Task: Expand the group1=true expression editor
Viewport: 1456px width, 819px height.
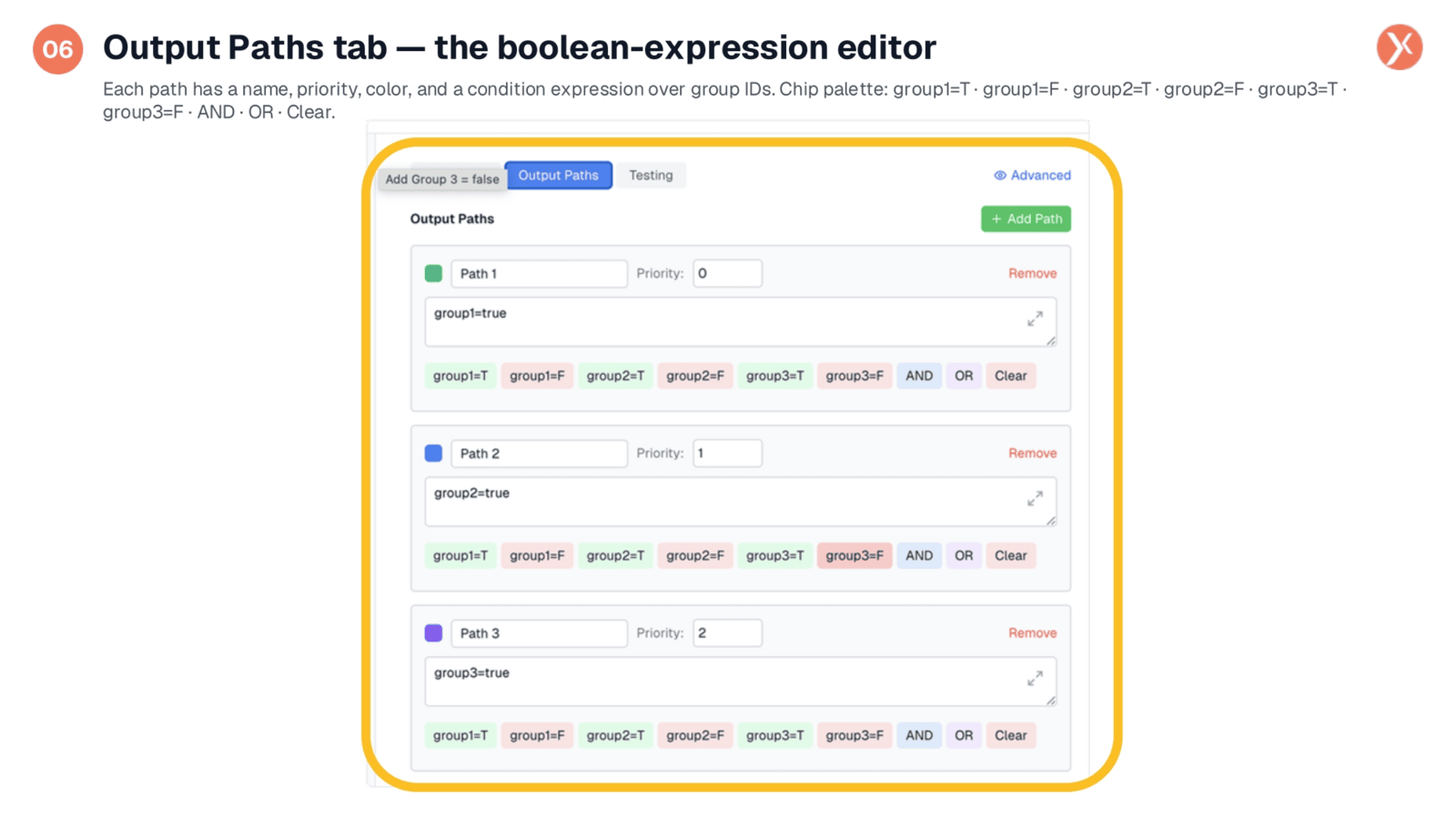Action: coord(1035,319)
